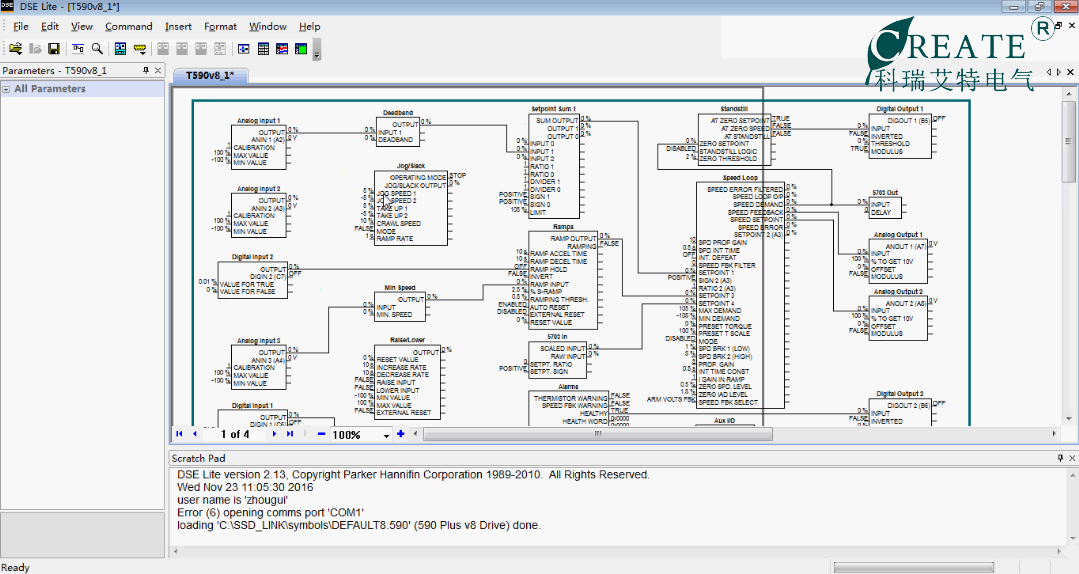
Task: Click the open folder toolbar icon
Action: point(15,48)
